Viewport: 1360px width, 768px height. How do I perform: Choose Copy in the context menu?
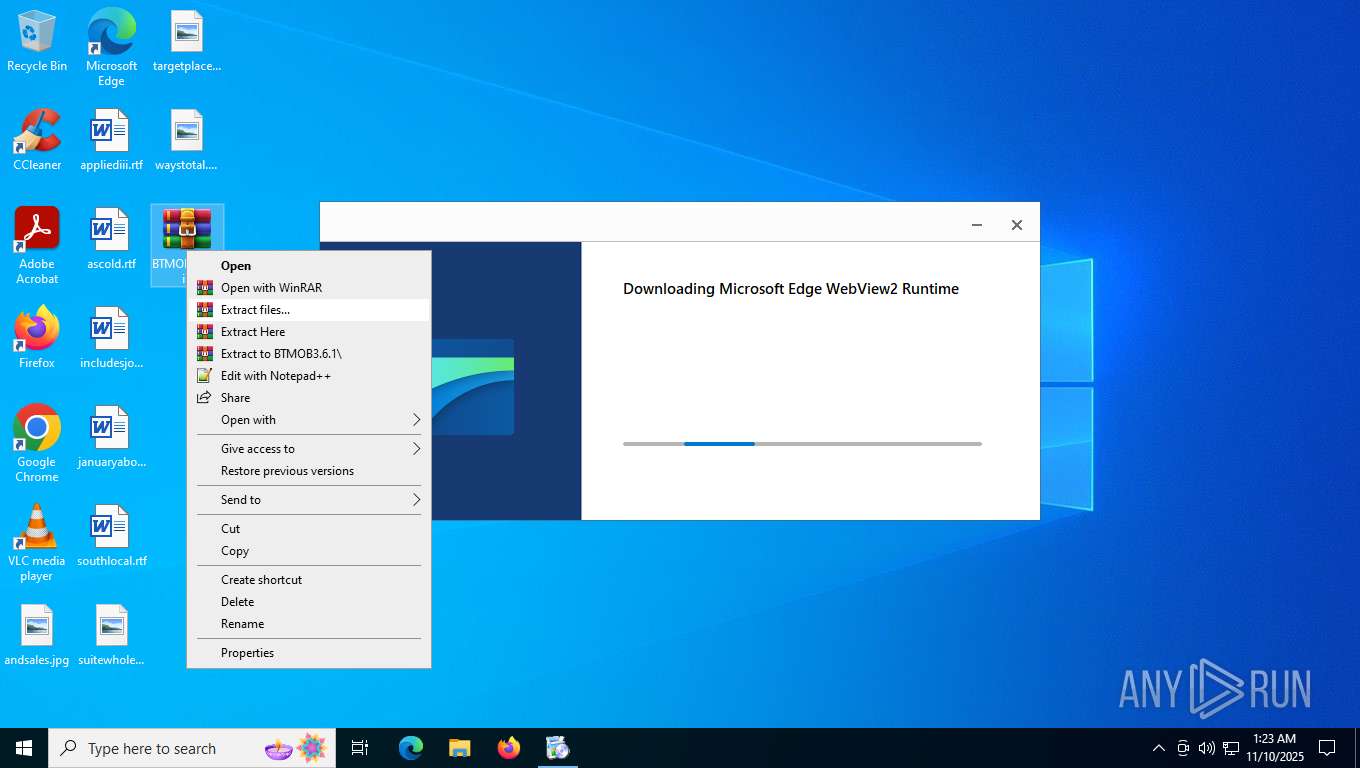click(309, 551)
